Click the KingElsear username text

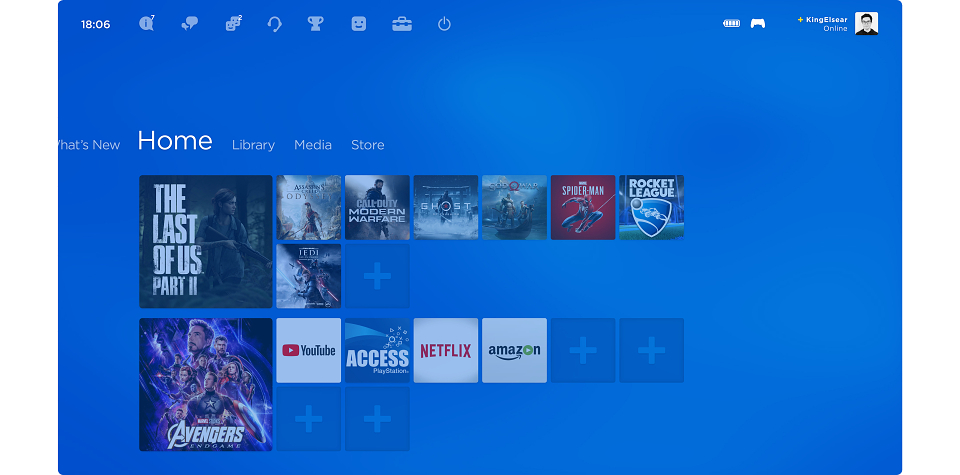(827, 20)
